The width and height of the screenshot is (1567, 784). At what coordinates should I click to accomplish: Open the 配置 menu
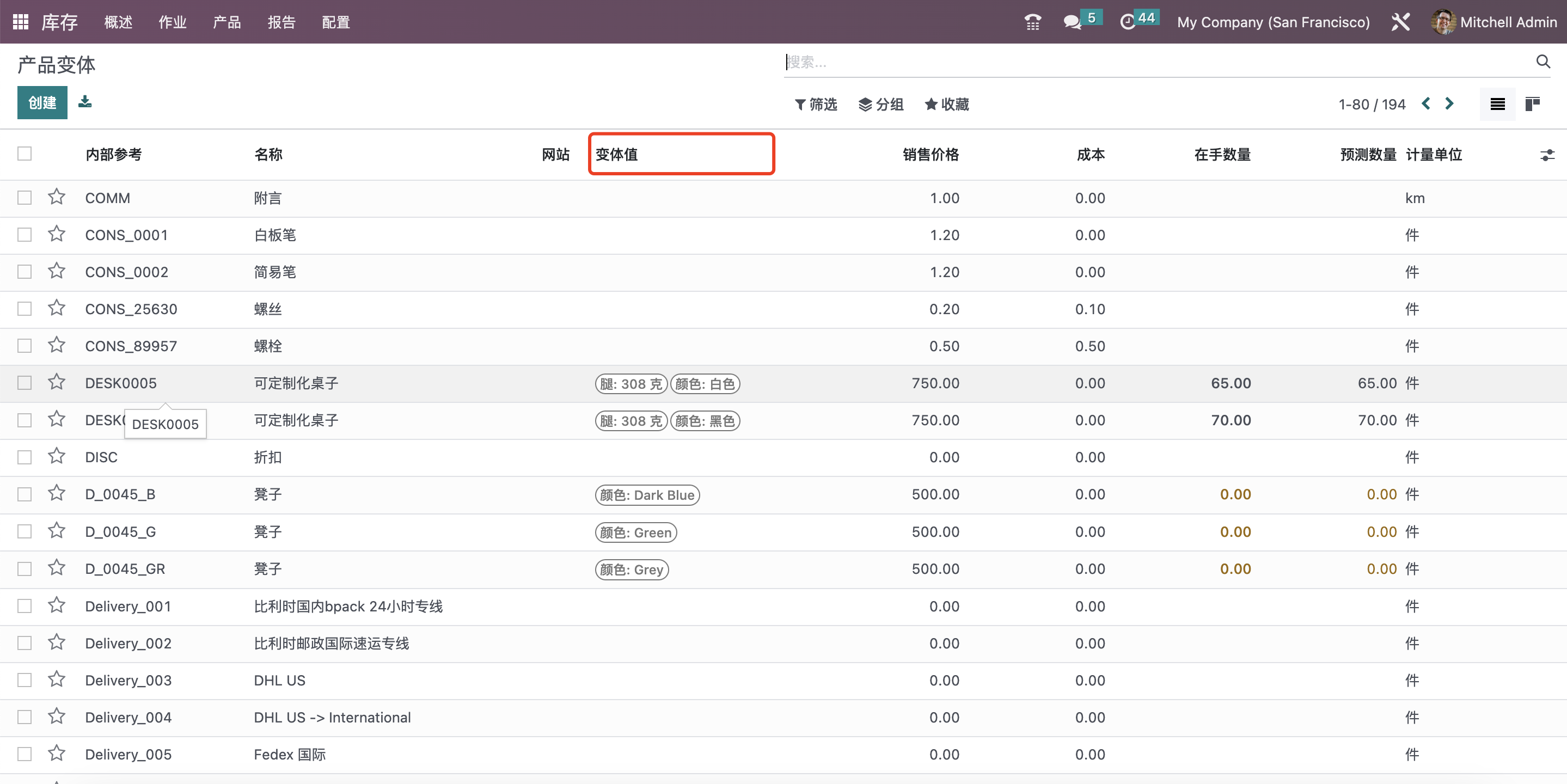point(335,22)
